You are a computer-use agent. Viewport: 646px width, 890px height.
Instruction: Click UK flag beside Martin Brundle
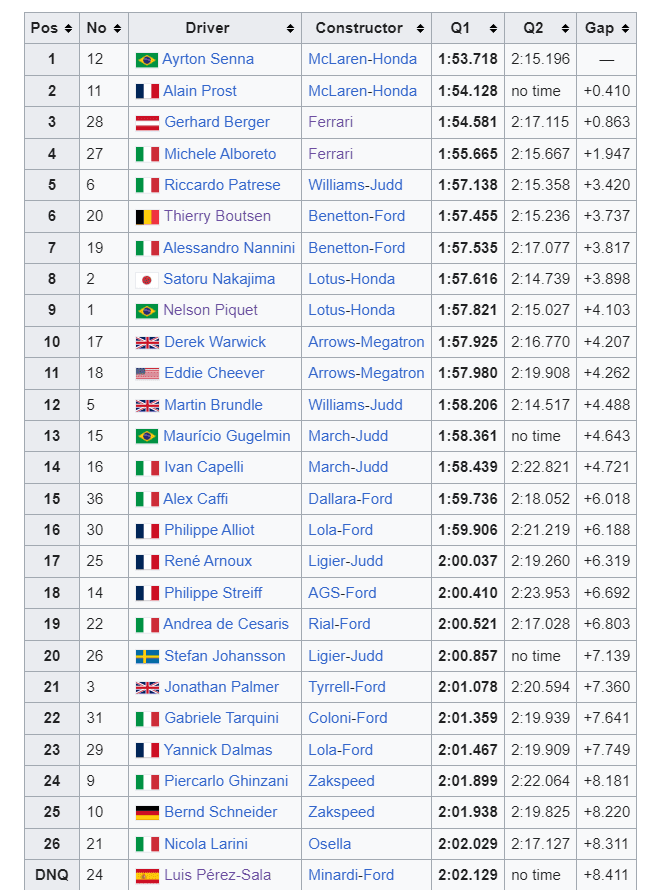[147, 405]
